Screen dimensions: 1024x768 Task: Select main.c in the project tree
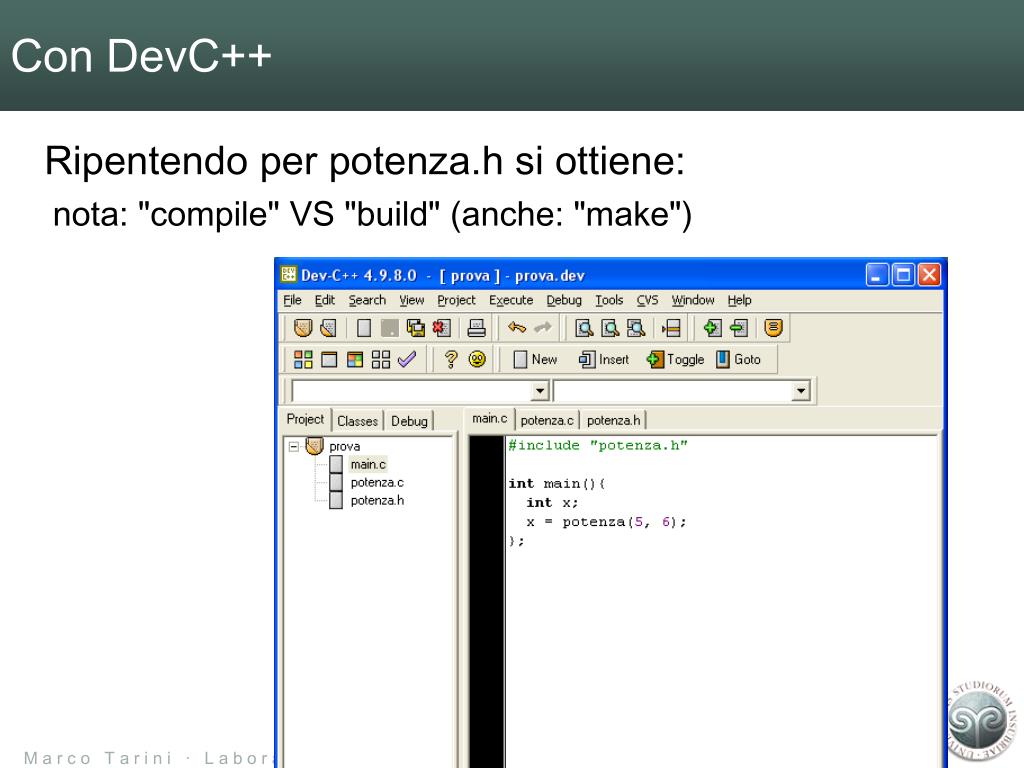click(x=368, y=464)
